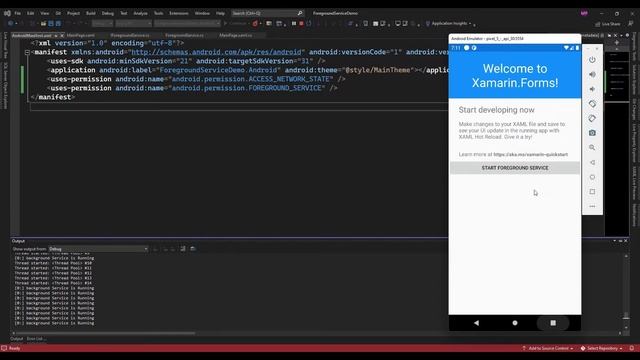Open the solution platform dropdown

[133, 24]
